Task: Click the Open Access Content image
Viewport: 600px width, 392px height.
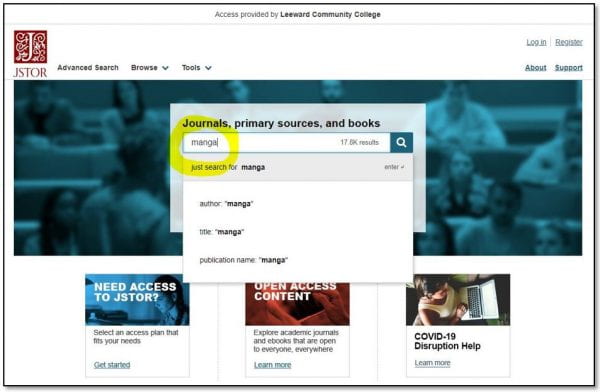Action: coord(297,304)
